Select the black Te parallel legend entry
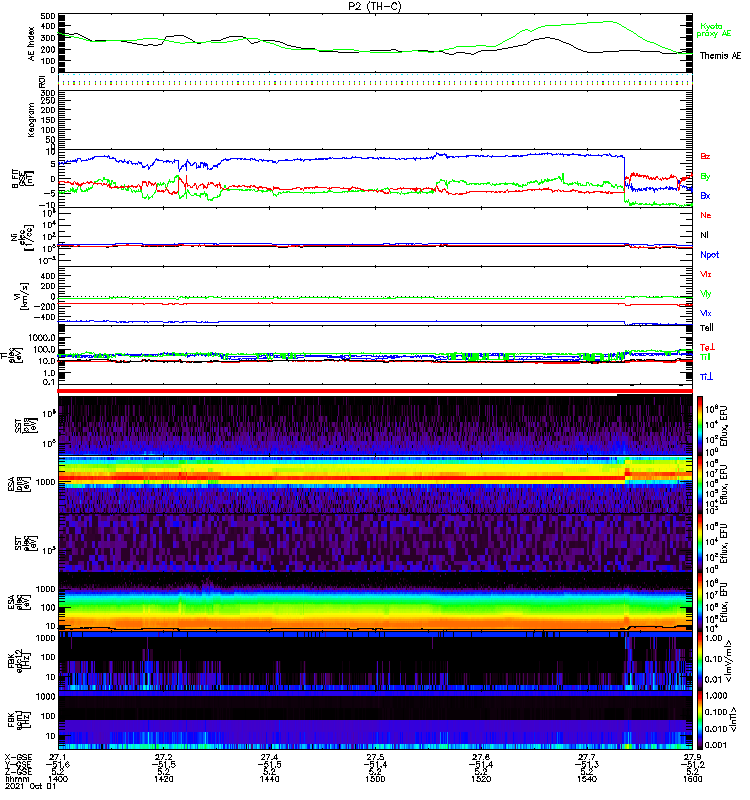Viewport: 750px width, 800px height. tap(707, 328)
